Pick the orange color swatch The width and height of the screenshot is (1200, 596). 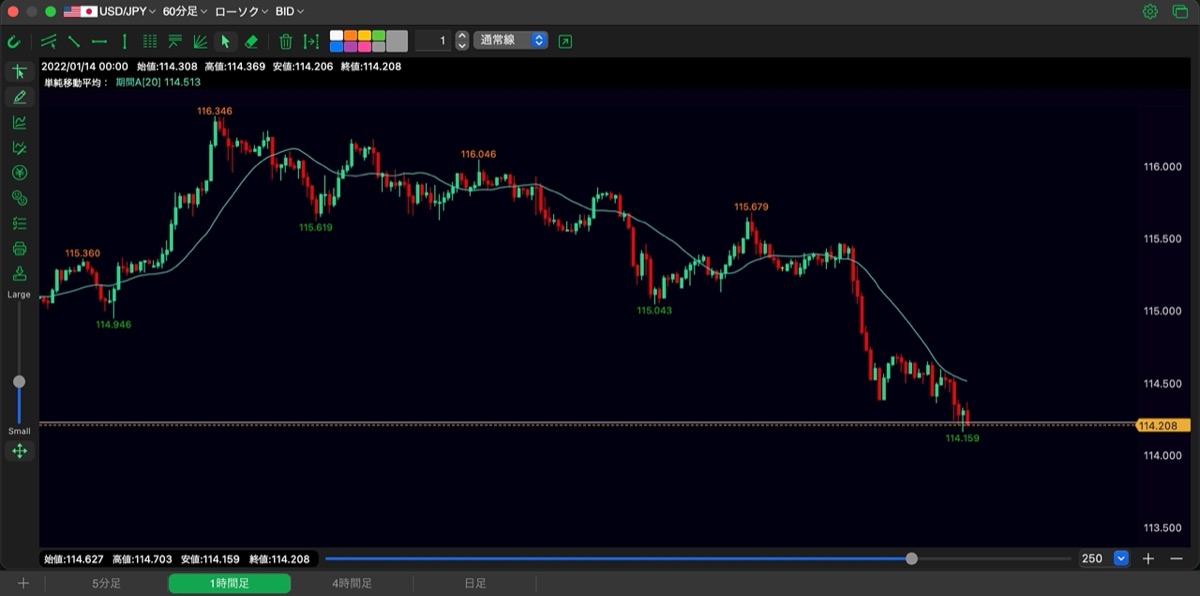(x=350, y=36)
